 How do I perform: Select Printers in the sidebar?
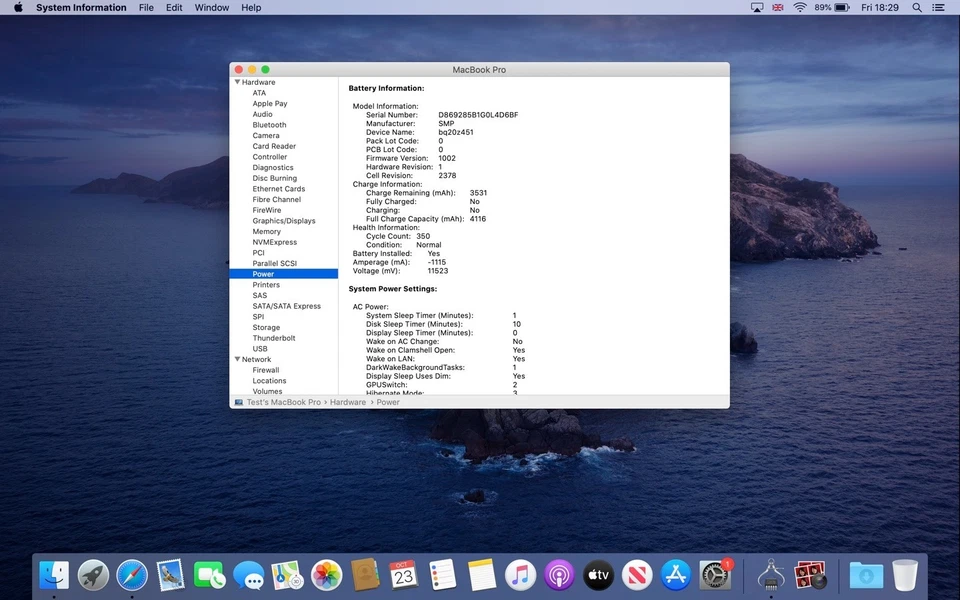point(266,285)
